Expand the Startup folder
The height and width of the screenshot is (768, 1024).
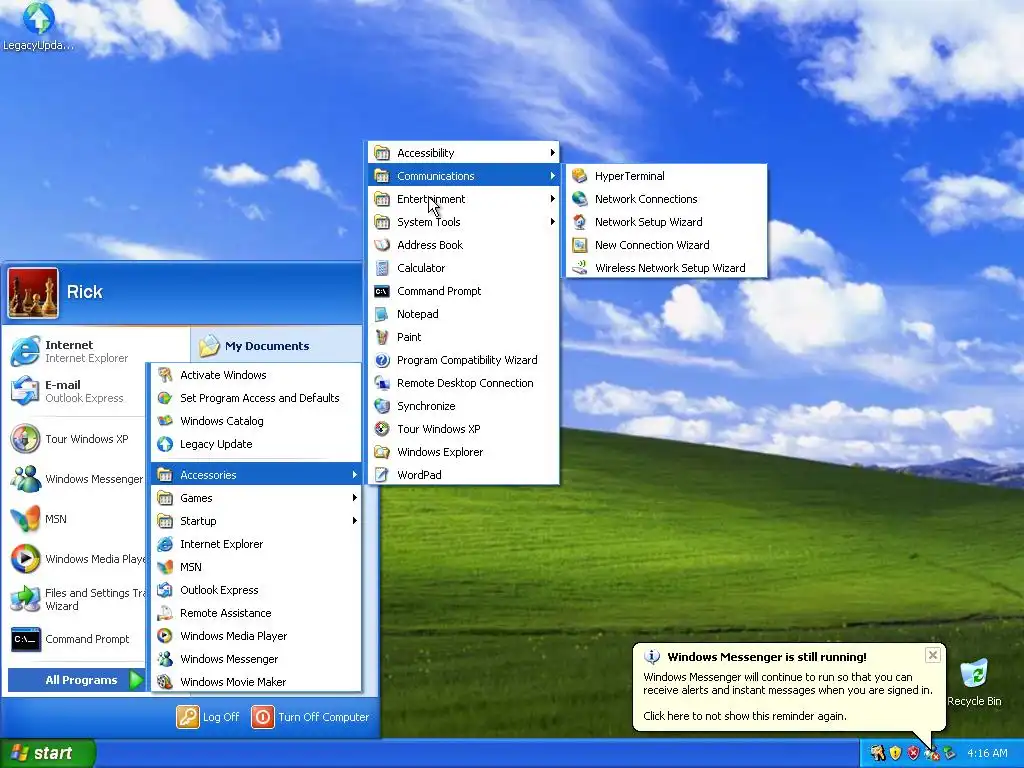click(x=256, y=520)
